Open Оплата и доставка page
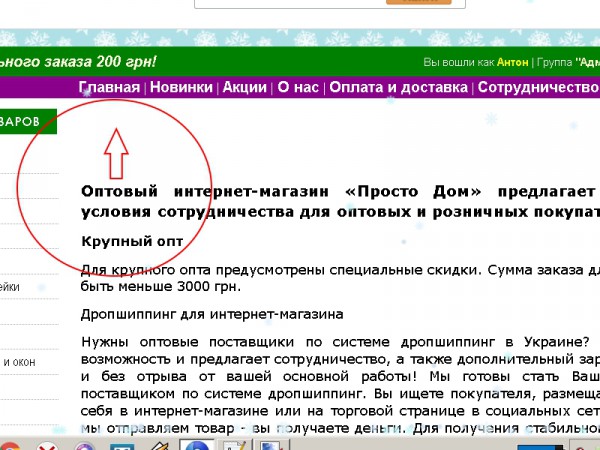The image size is (600, 450). click(x=398, y=87)
